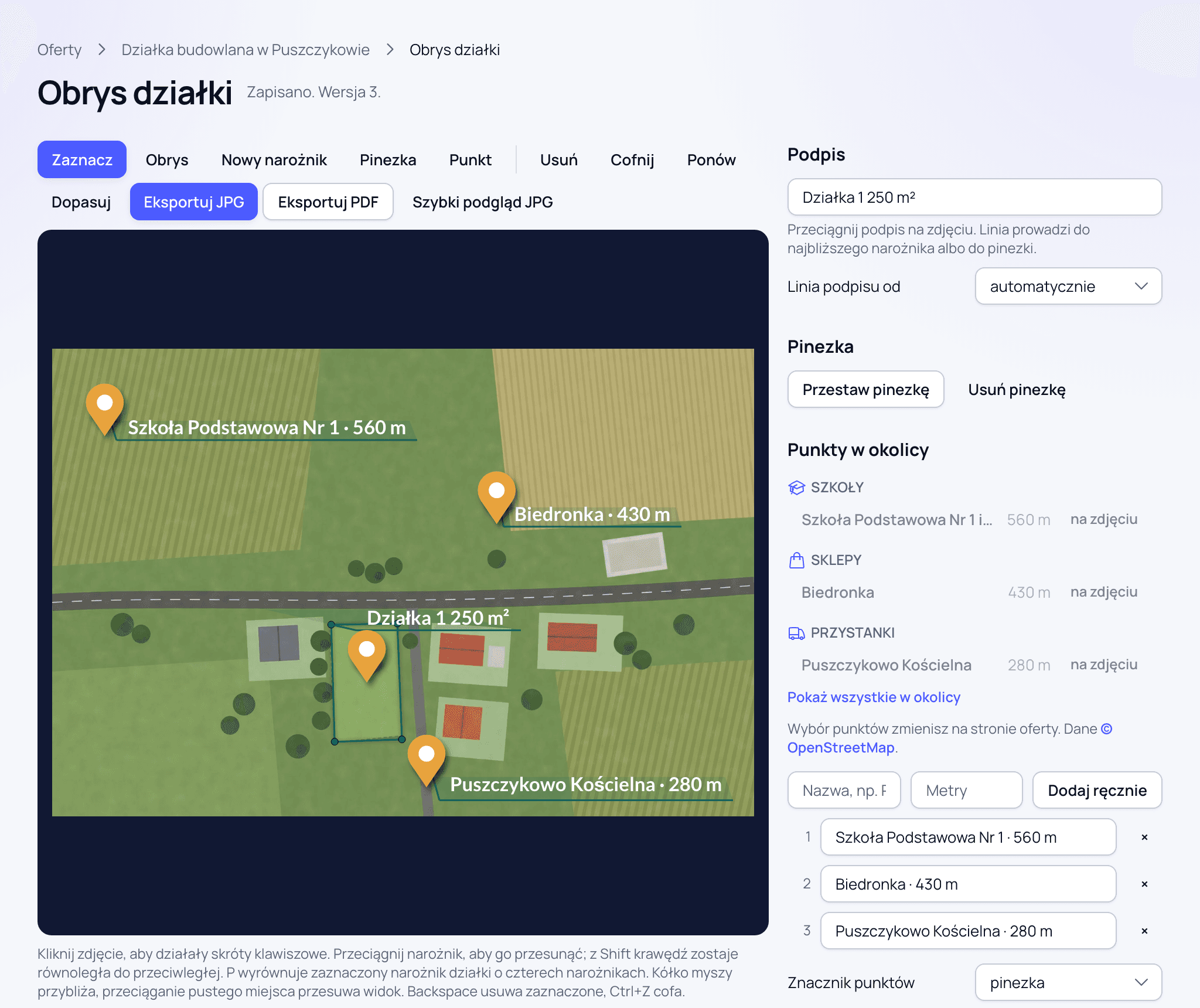Select the plot pin inside the outline
The height and width of the screenshot is (1008, 1200).
pyautogui.click(x=367, y=655)
